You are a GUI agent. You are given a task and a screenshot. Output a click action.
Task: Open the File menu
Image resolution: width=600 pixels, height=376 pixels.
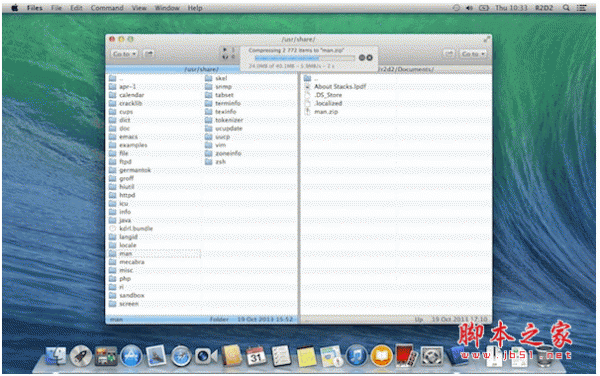coord(56,8)
